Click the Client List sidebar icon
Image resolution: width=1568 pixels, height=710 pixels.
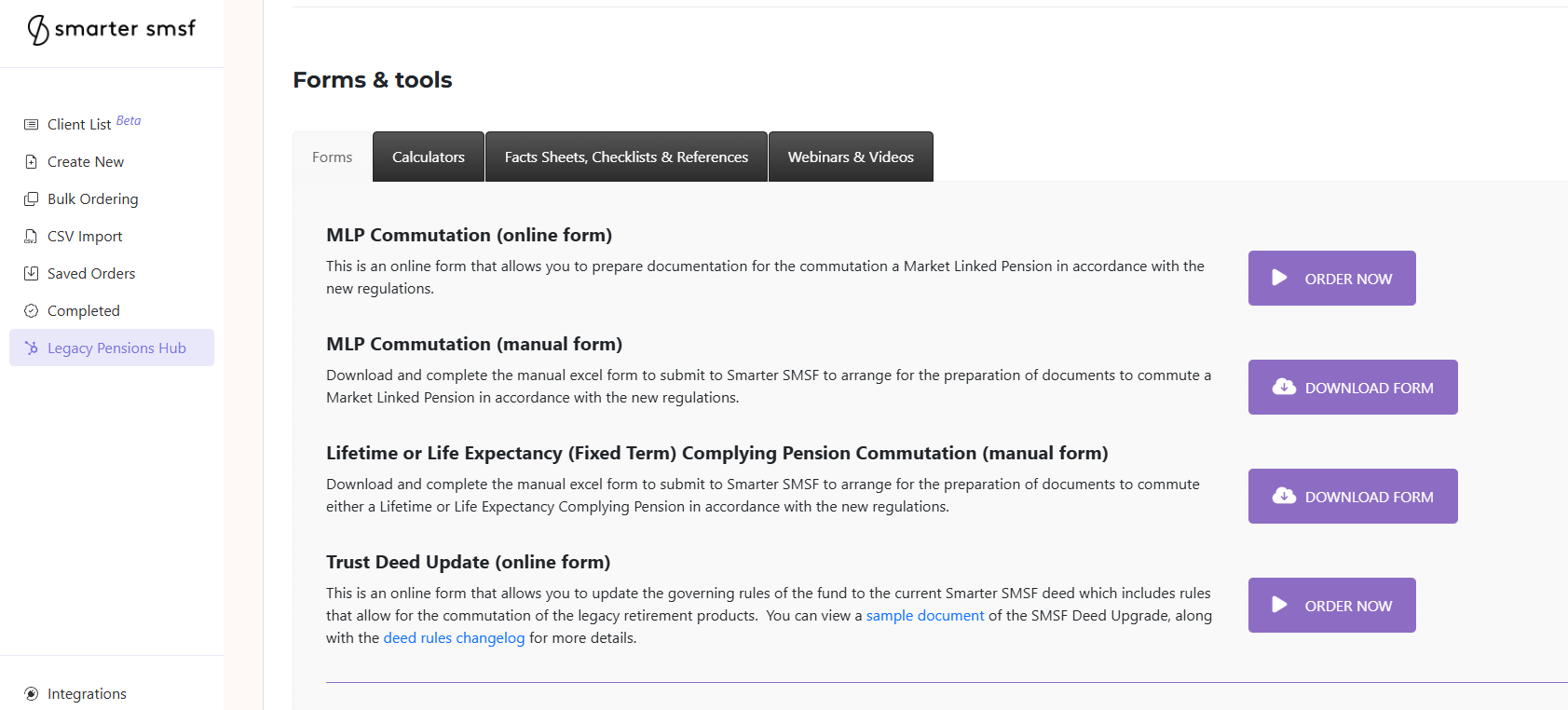(x=32, y=125)
